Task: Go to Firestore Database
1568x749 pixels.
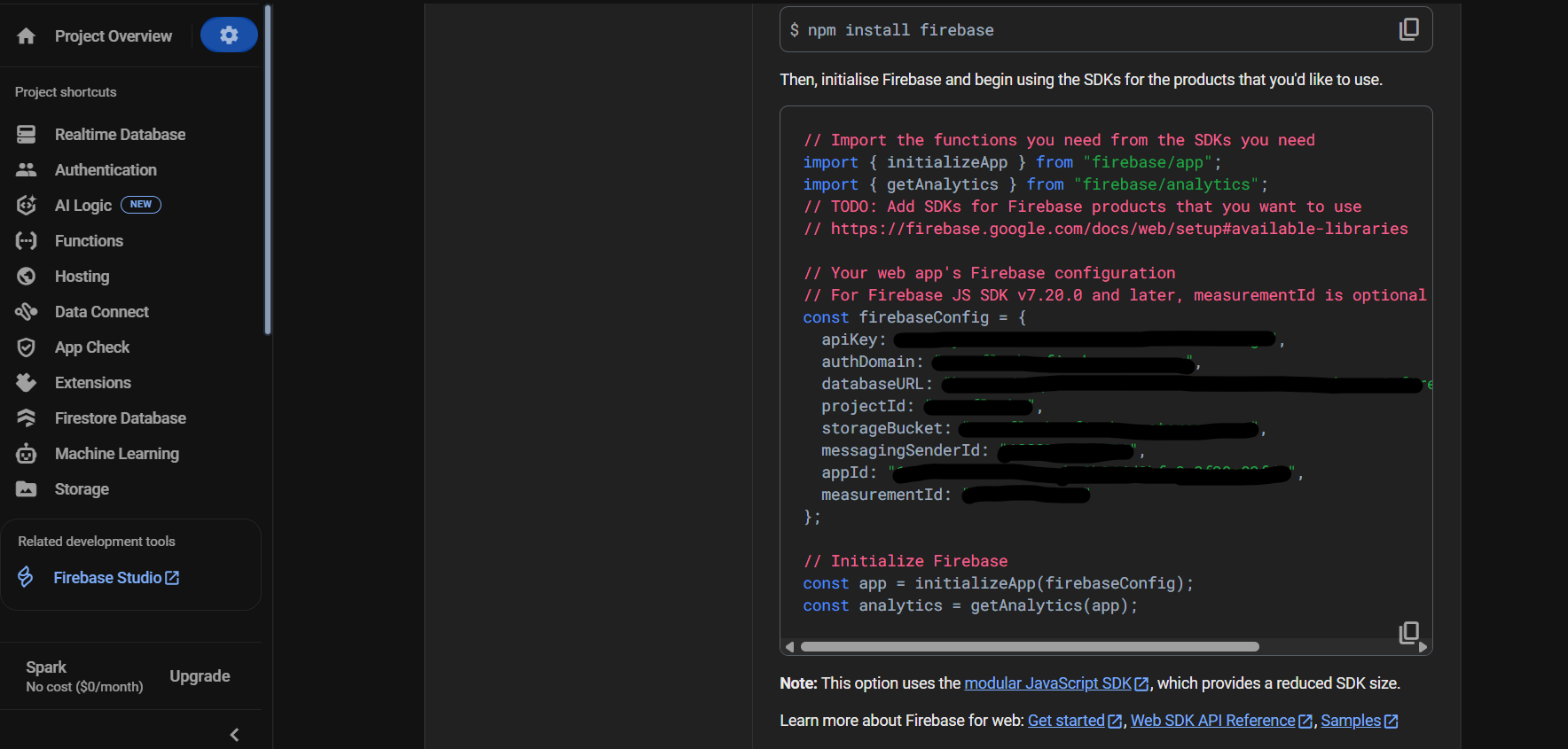Action: coord(121,418)
